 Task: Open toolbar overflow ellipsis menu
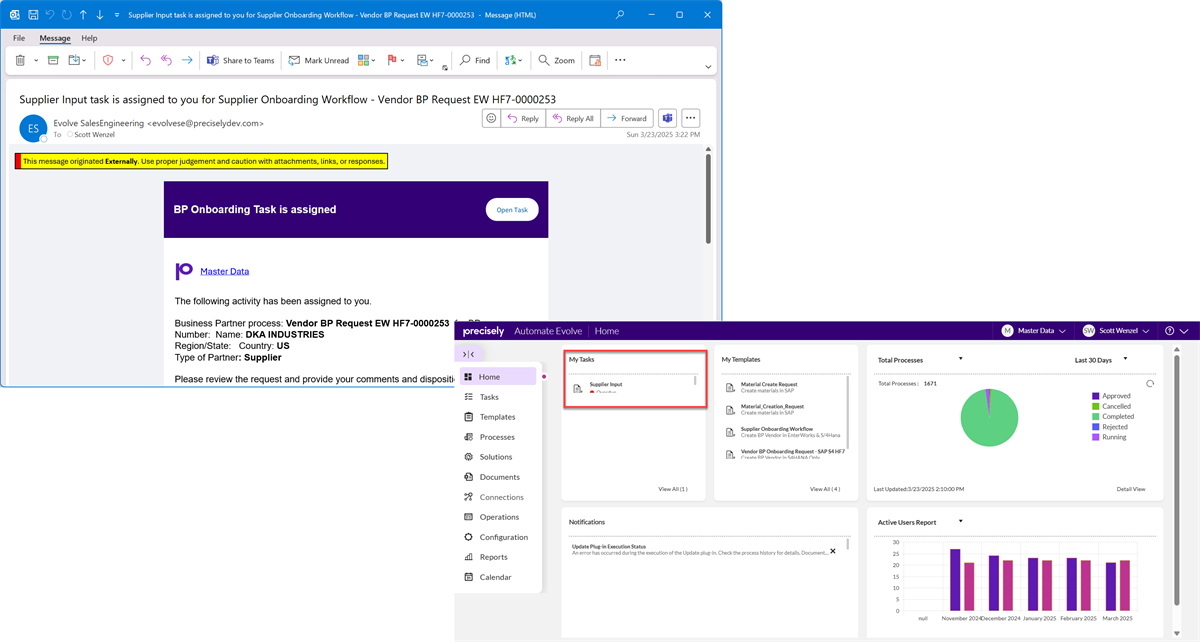[620, 60]
